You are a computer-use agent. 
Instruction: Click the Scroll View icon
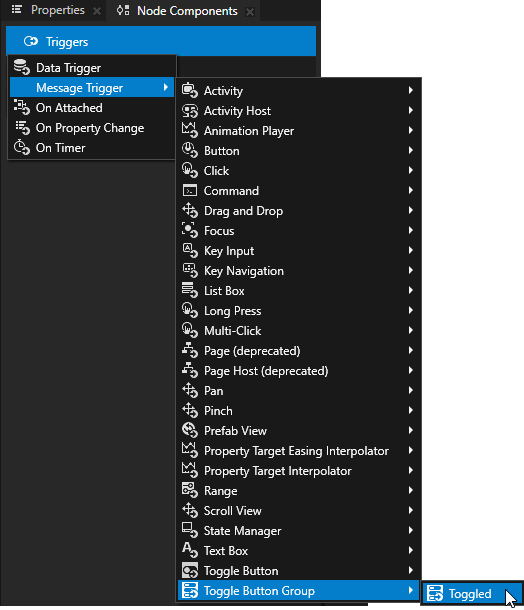click(x=190, y=510)
